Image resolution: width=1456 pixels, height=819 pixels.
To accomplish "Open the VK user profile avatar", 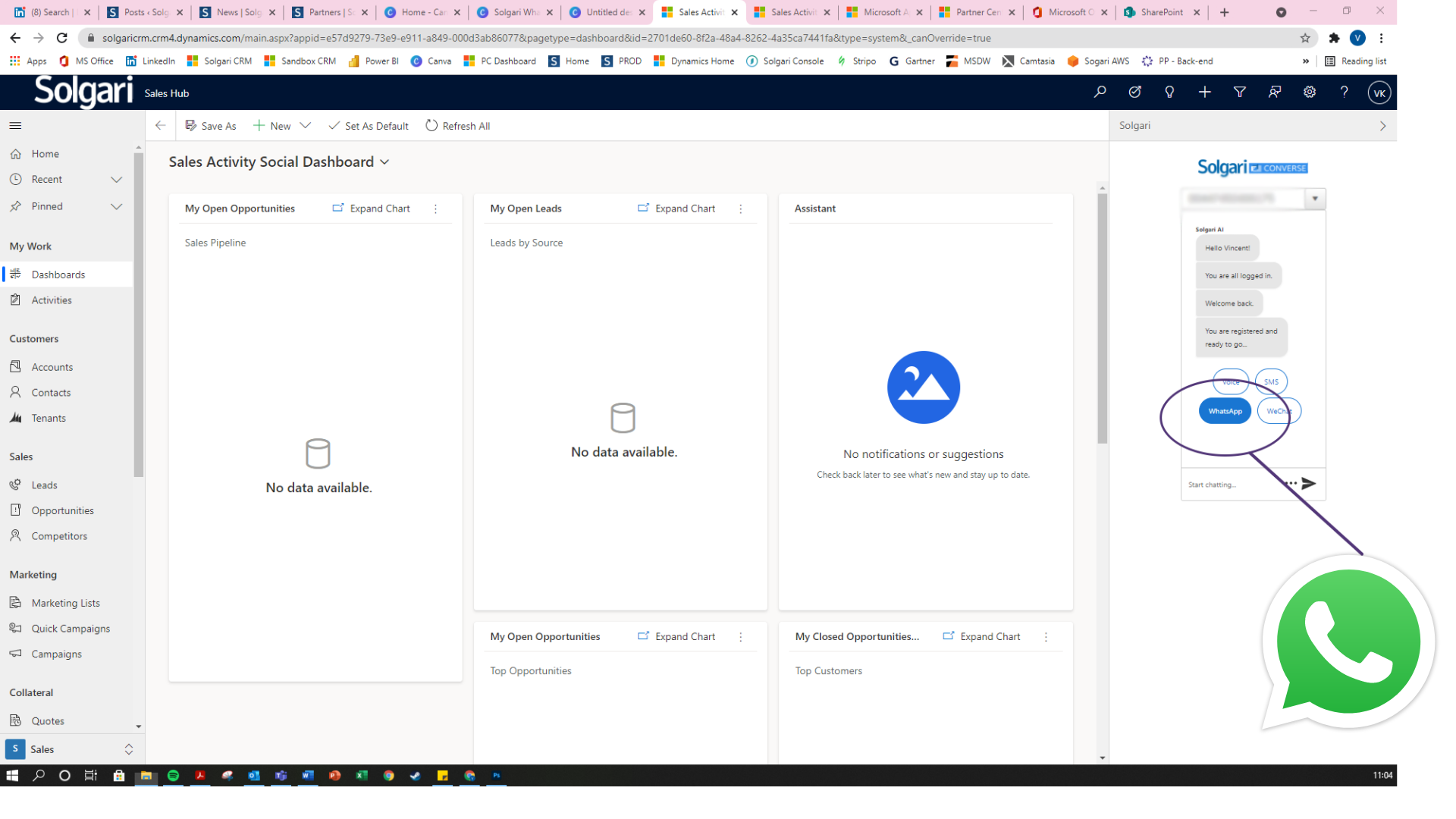I will tap(1379, 93).
